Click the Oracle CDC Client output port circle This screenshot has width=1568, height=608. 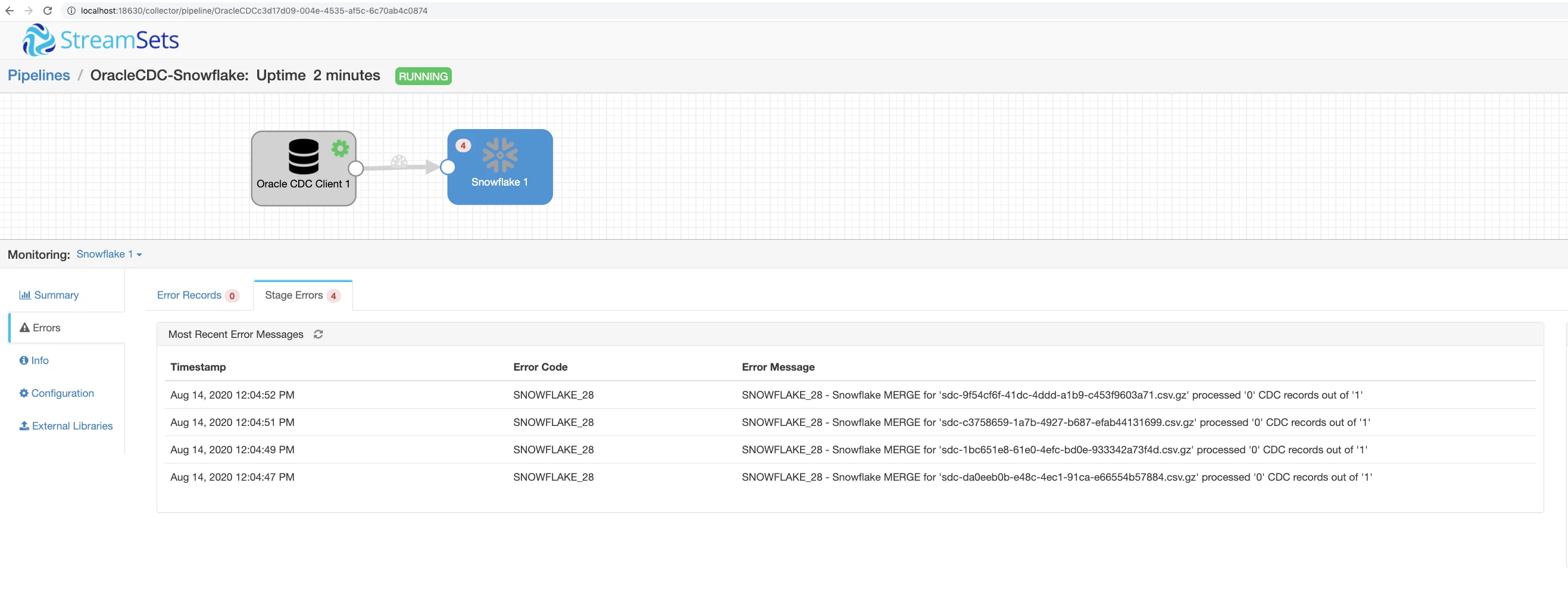356,168
